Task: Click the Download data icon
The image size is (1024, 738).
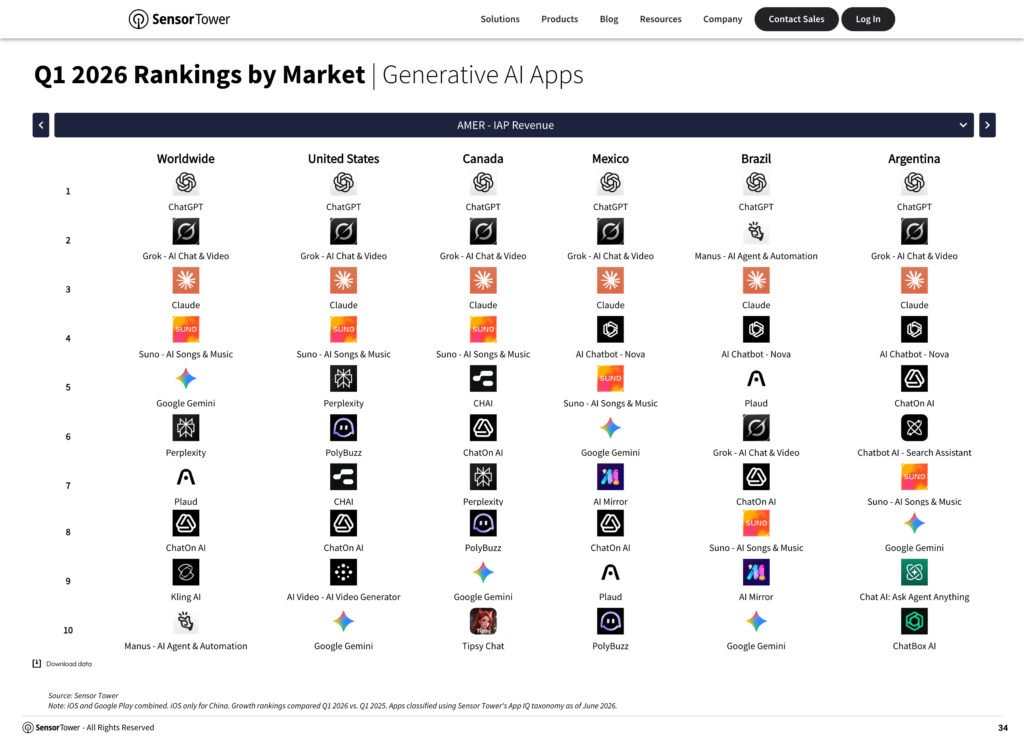Action: (x=37, y=664)
